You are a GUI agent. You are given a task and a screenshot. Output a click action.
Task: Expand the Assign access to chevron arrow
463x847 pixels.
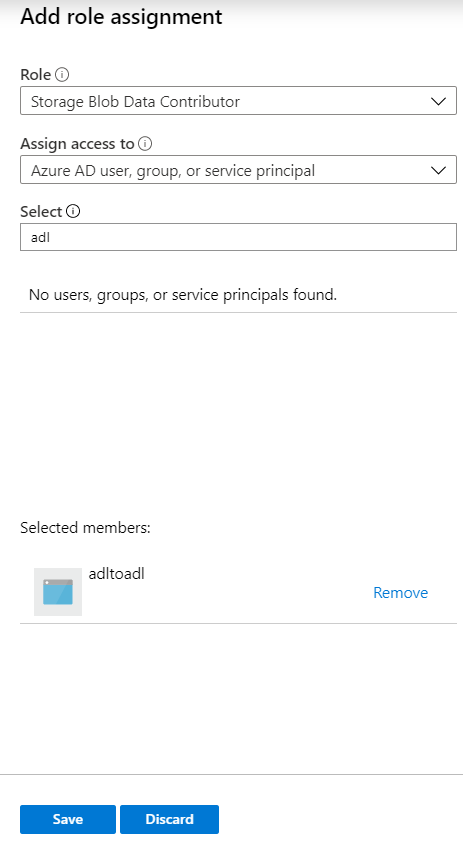click(439, 170)
